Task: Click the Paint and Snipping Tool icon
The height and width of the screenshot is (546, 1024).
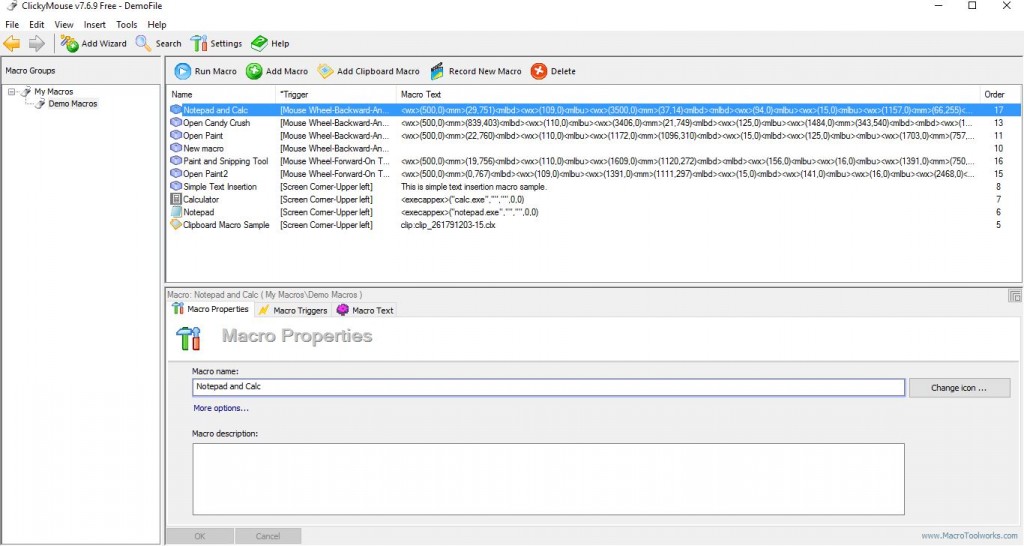Action: (x=176, y=161)
